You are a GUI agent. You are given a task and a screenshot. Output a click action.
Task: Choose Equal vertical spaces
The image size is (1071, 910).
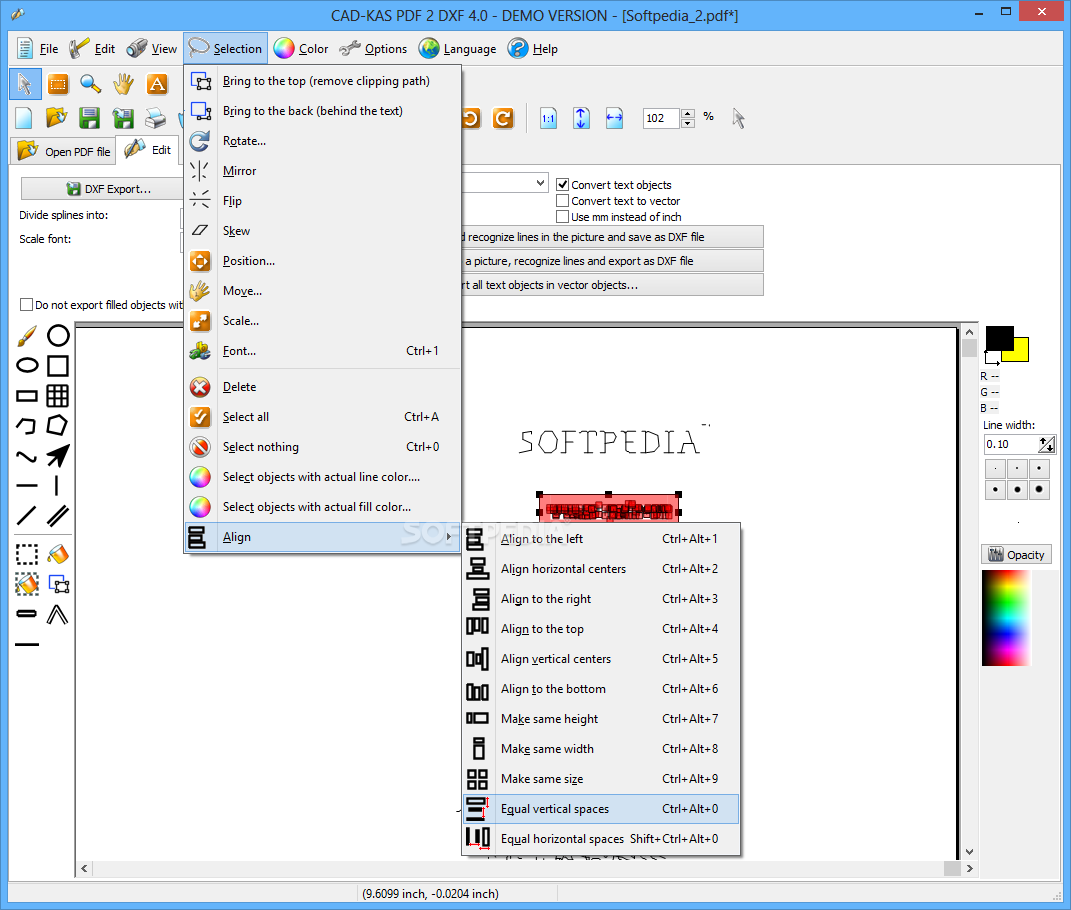point(600,809)
